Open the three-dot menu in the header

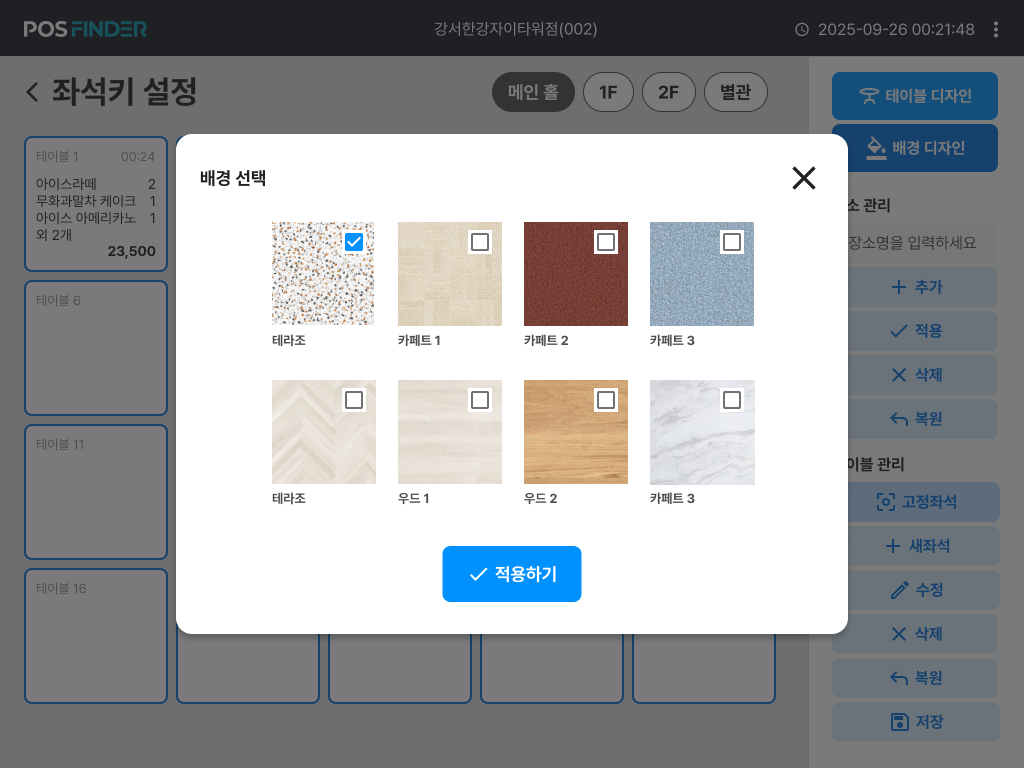tap(995, 29)
